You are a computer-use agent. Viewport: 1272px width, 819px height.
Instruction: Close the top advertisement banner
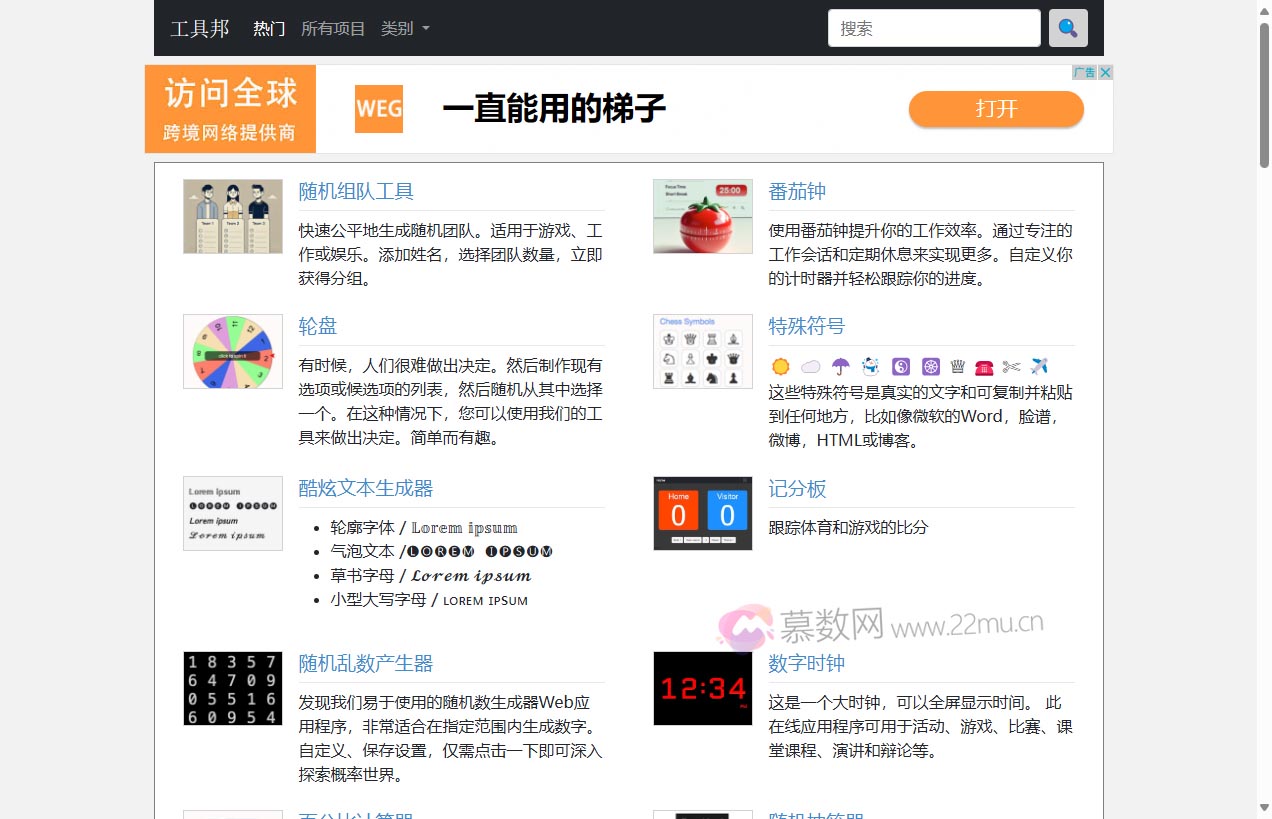pos(1105,72)
